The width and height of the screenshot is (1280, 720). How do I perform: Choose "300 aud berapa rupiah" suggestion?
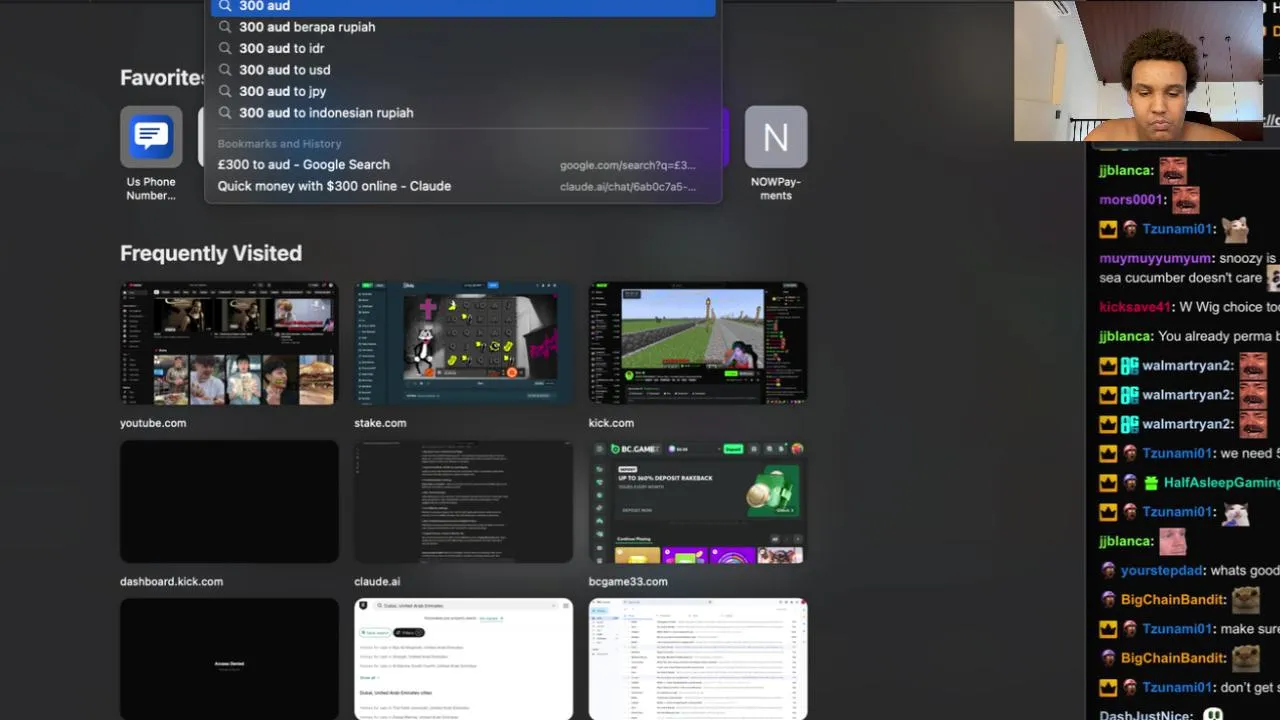click(462, 27)
